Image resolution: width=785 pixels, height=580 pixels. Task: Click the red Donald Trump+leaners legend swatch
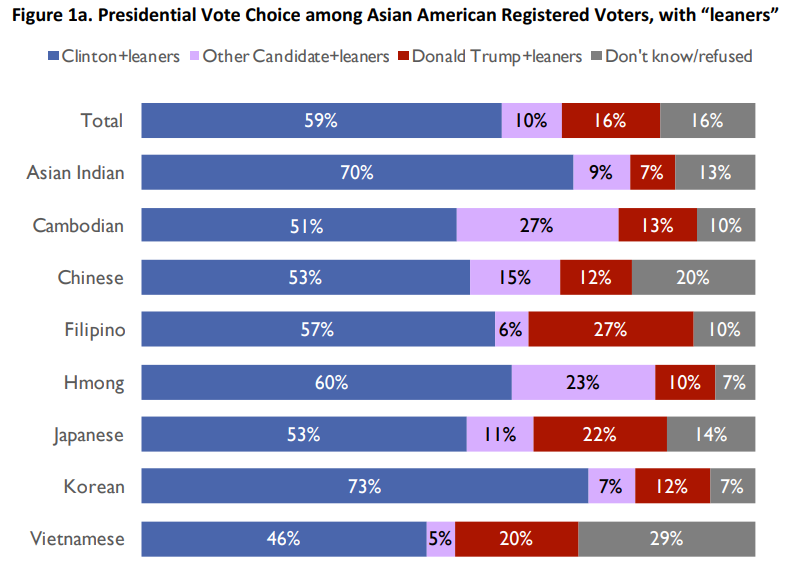403,57
